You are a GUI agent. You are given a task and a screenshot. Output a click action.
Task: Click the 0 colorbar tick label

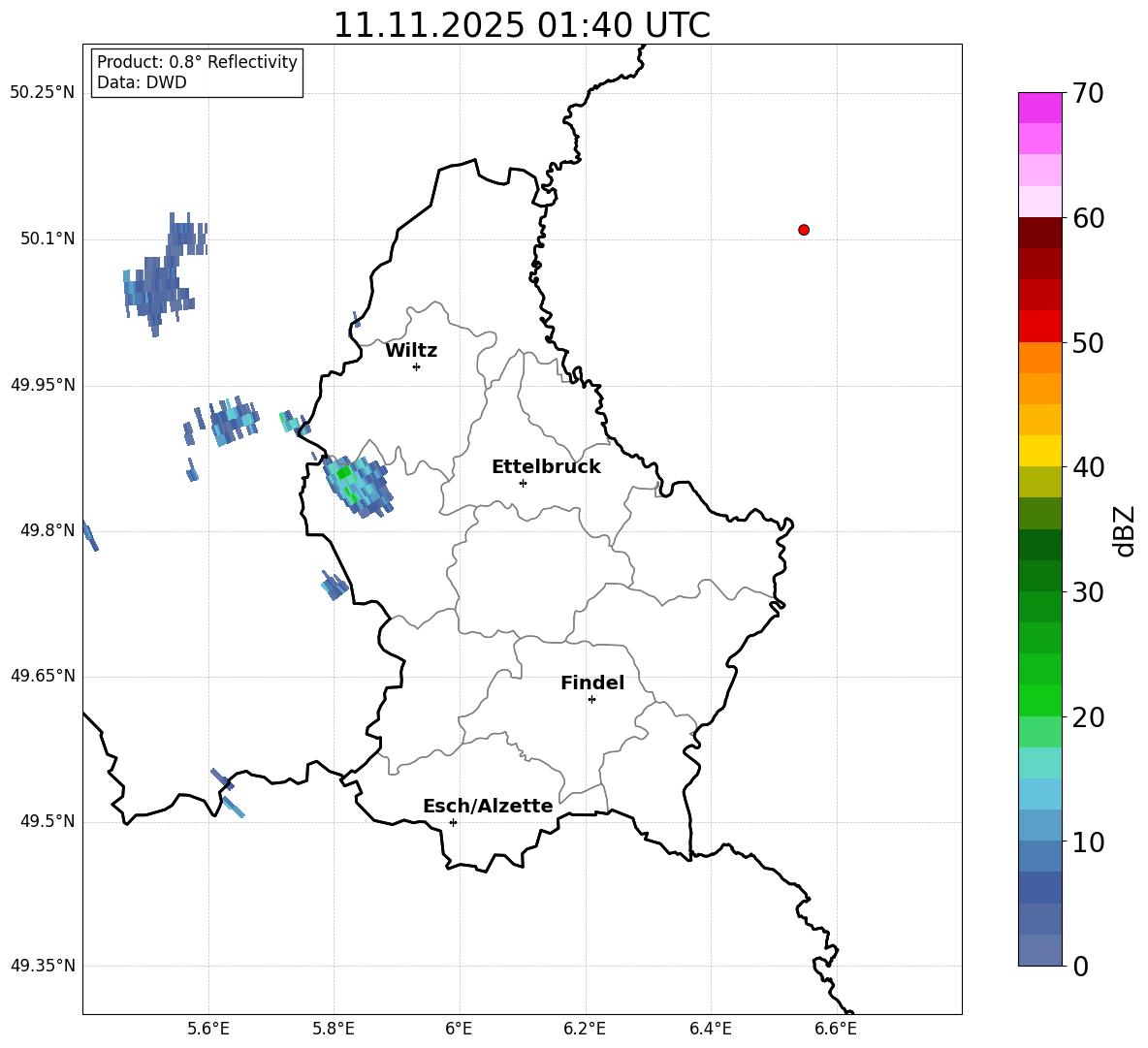click(1080, 966)
